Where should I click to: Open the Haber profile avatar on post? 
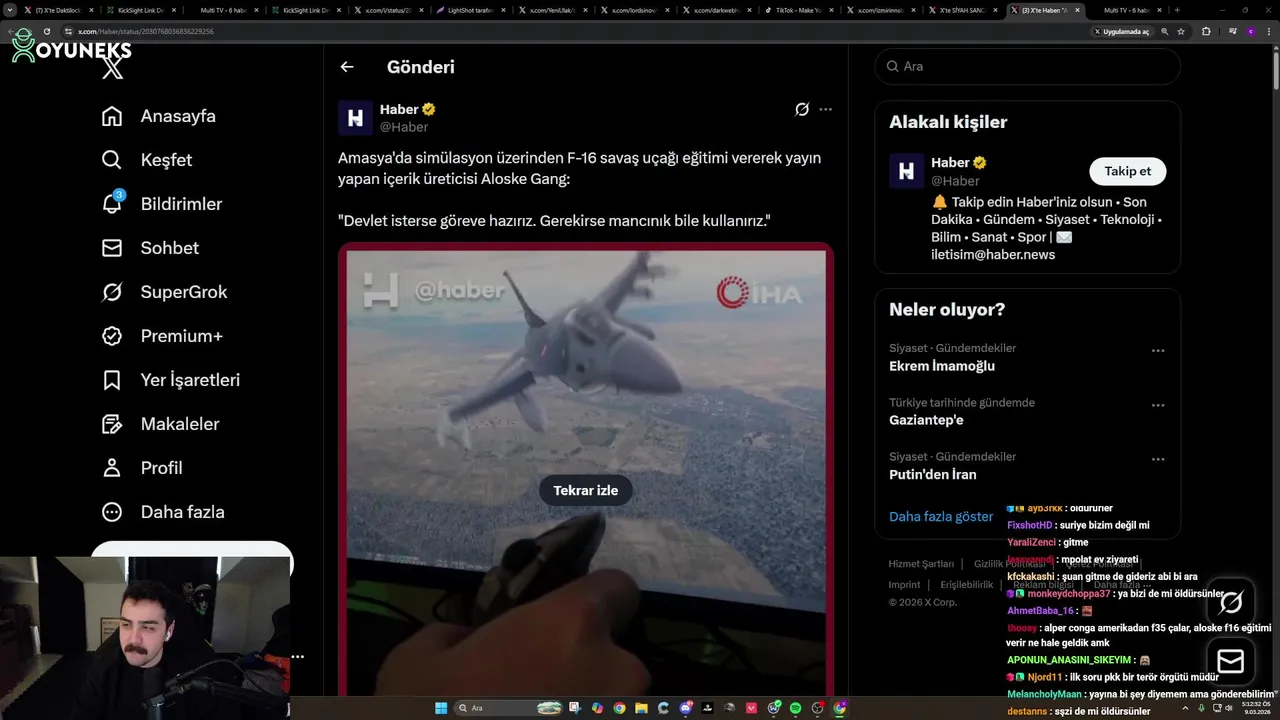[x=355, y=117]
